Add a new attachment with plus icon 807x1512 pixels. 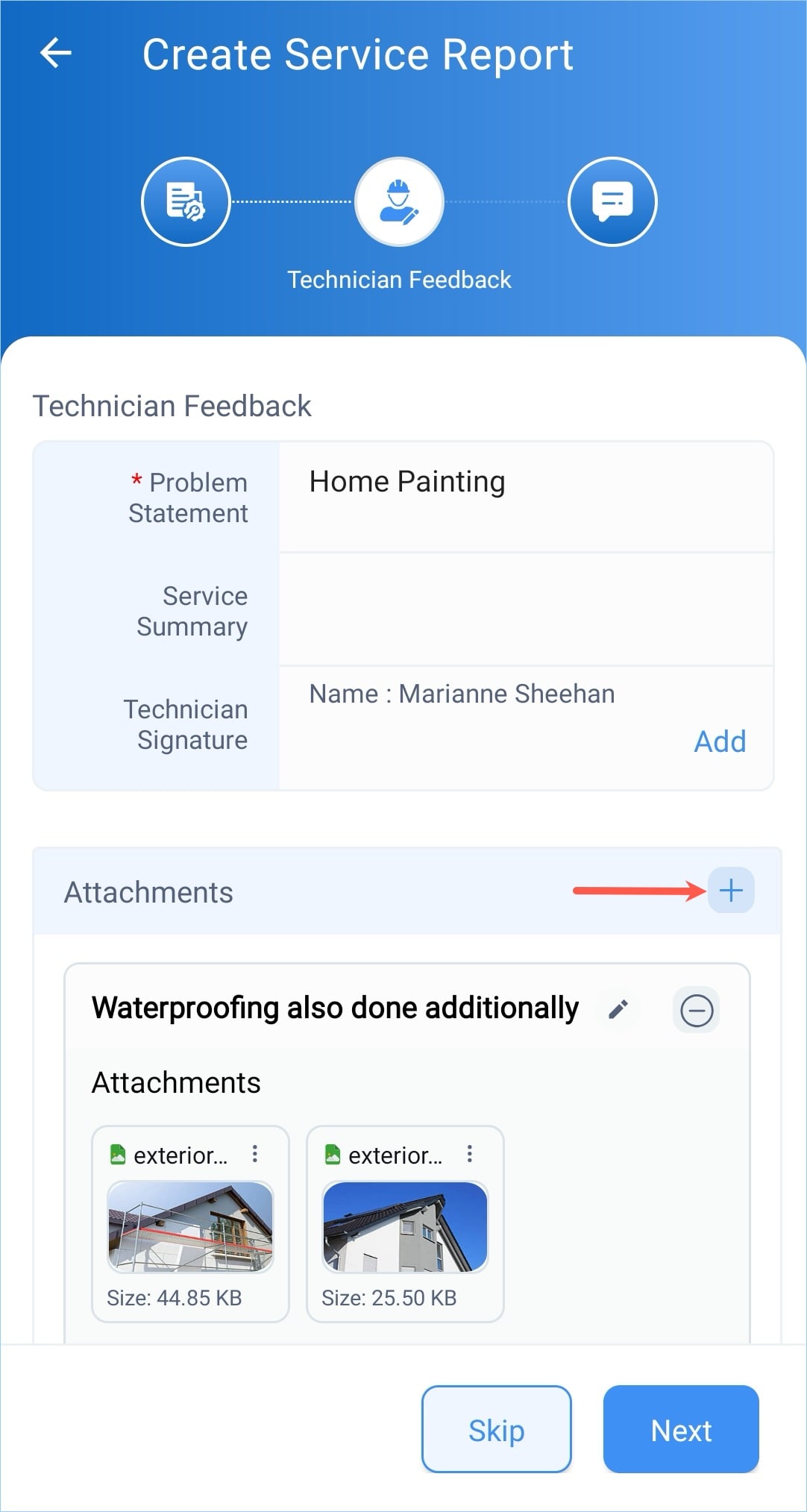coord(731,890)
